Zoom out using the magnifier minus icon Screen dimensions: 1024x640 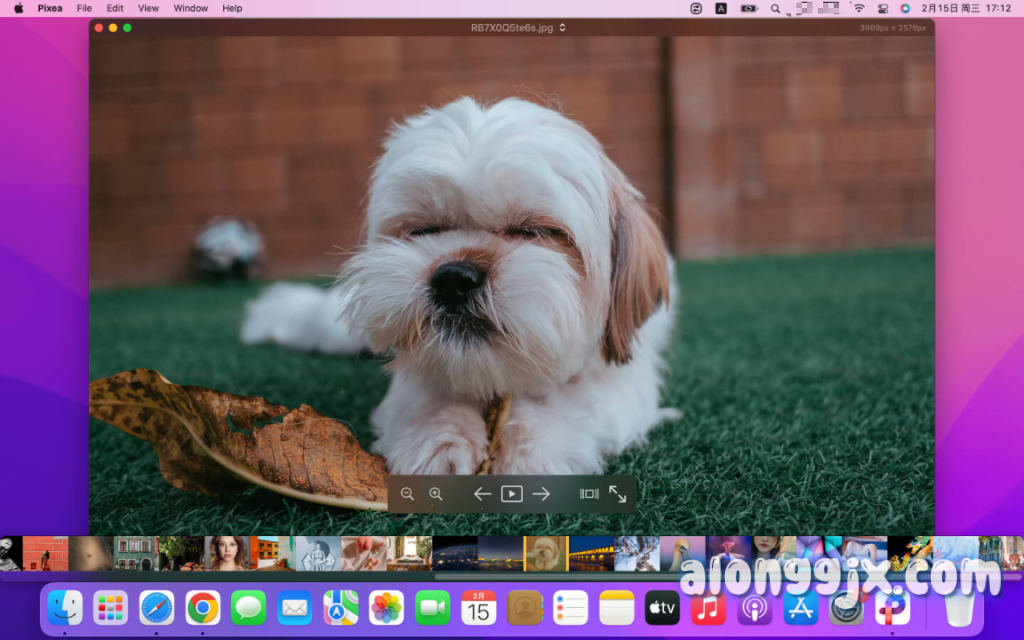coord(407,493)
